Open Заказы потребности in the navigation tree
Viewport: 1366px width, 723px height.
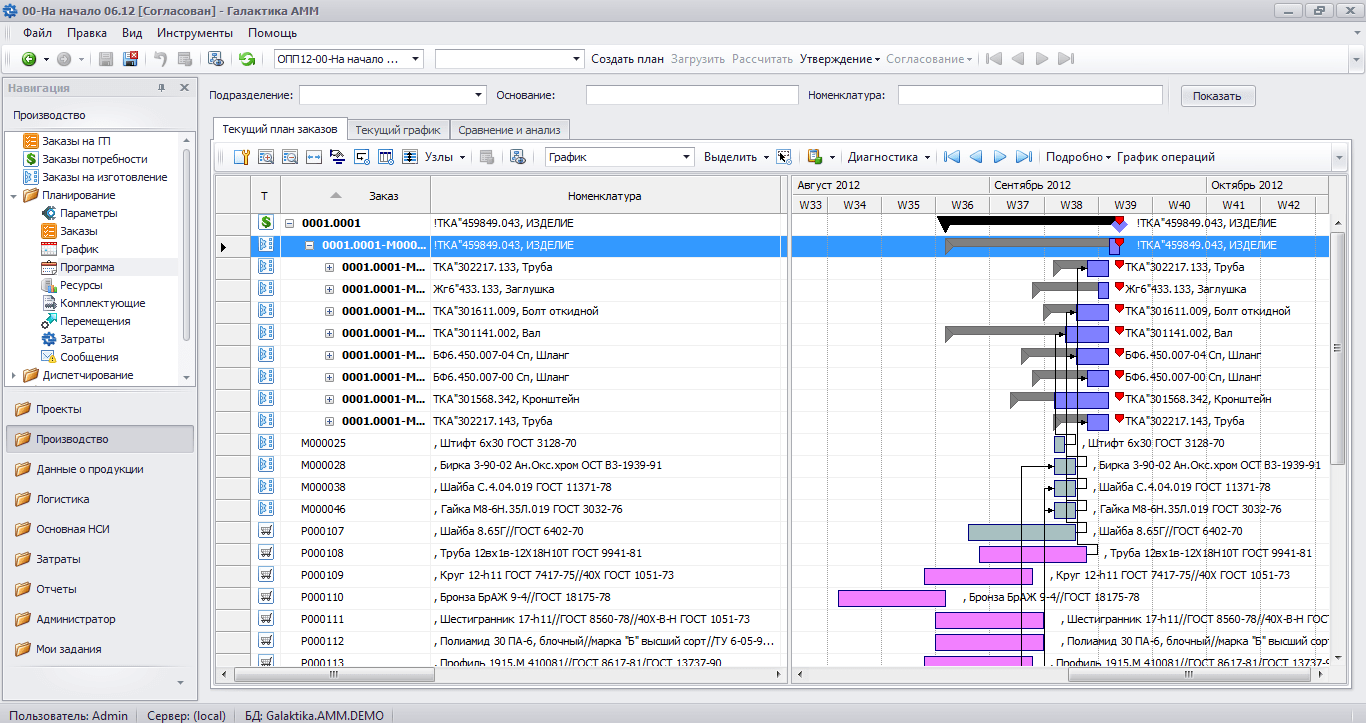click(x=94, y=159)
